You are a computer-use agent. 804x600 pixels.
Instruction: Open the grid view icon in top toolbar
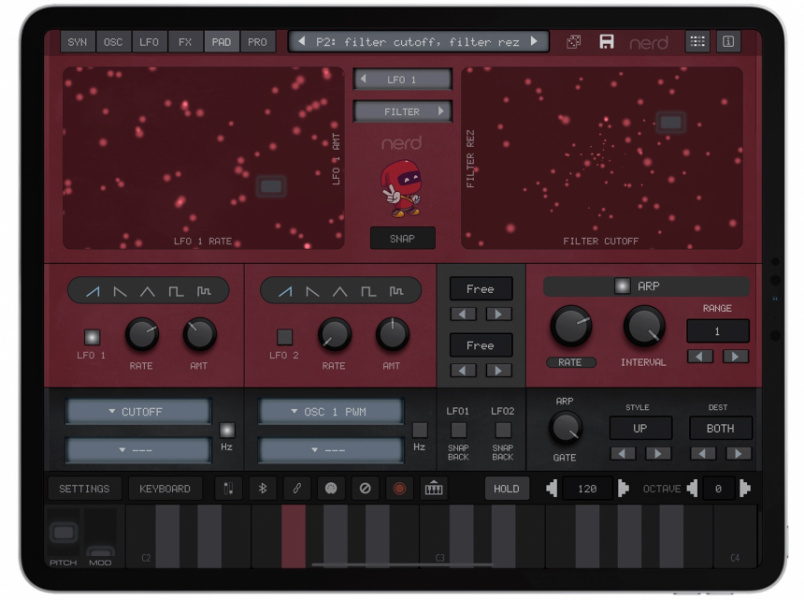[x=697, y=41]
